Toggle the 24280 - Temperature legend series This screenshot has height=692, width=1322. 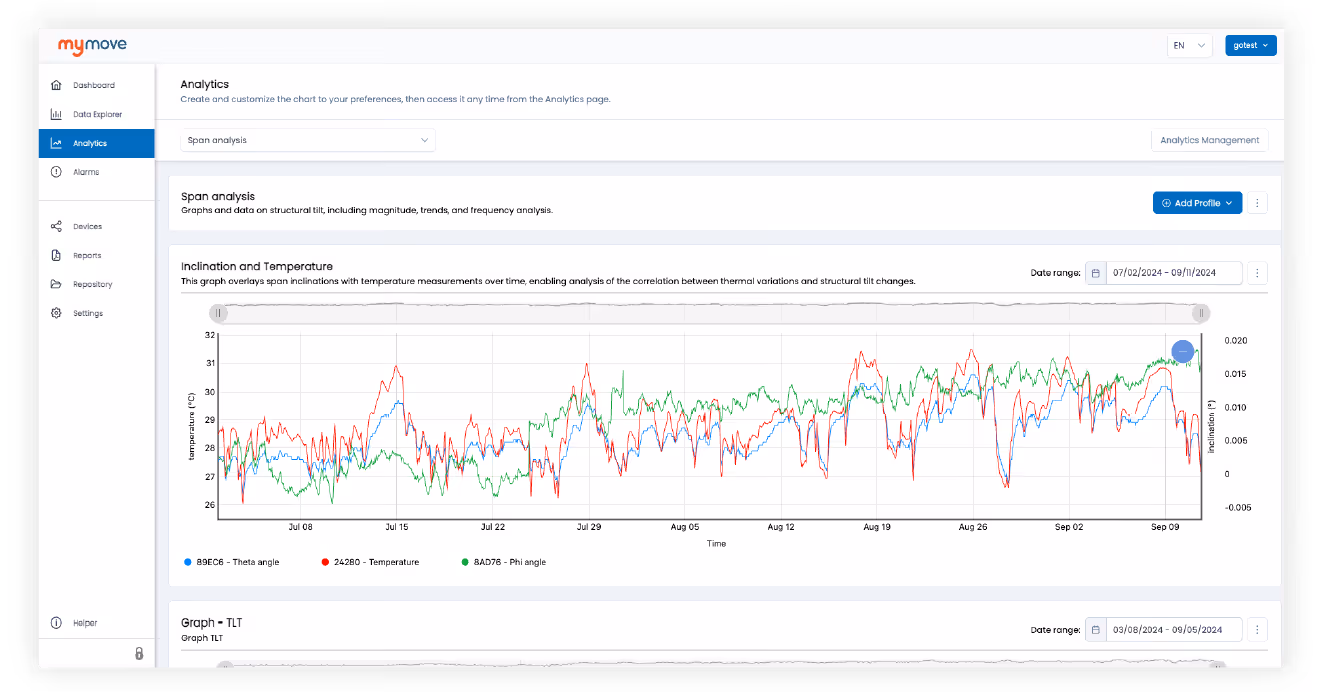(371, 562)
